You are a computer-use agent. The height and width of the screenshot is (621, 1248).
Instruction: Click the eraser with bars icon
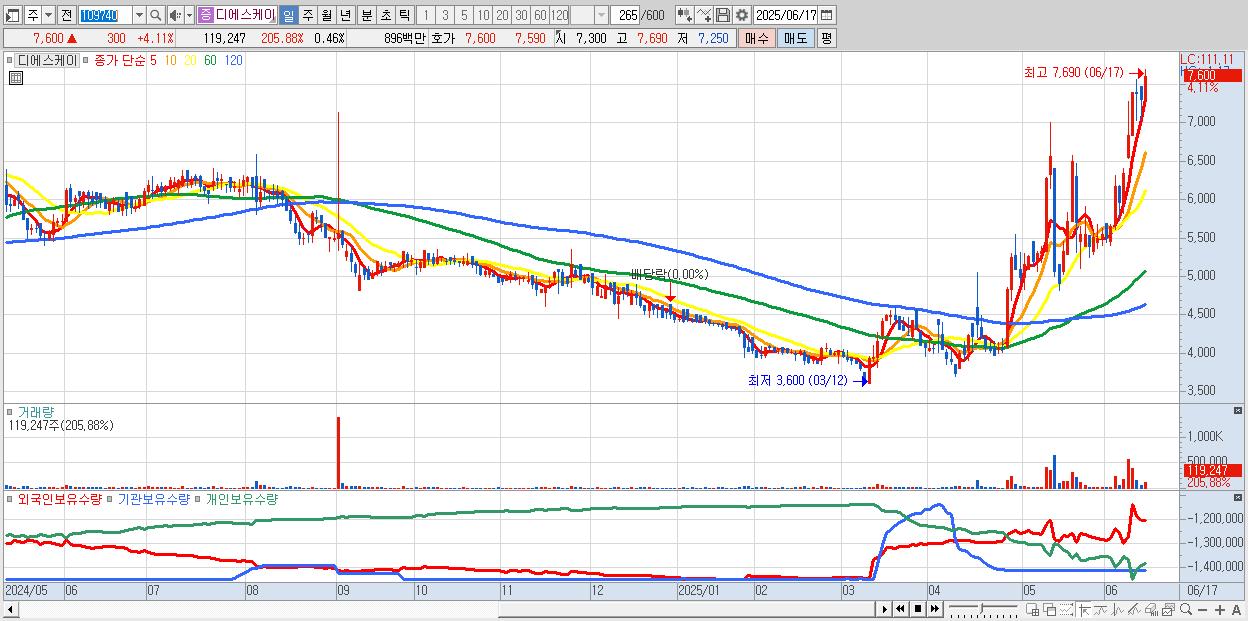[x=1152, y=610]
